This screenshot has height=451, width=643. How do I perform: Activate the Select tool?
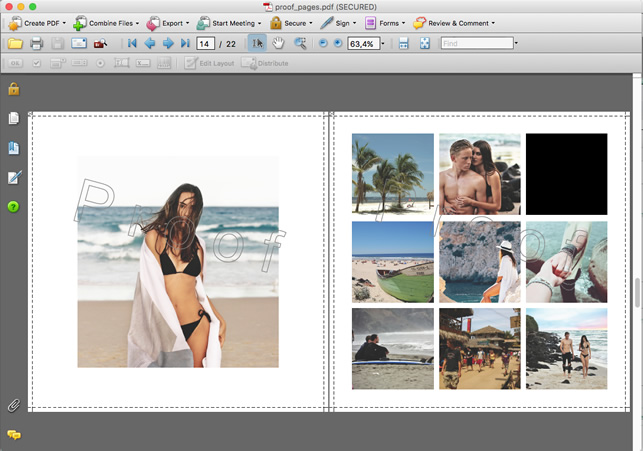pyautogui.click(x=257, y=43)
